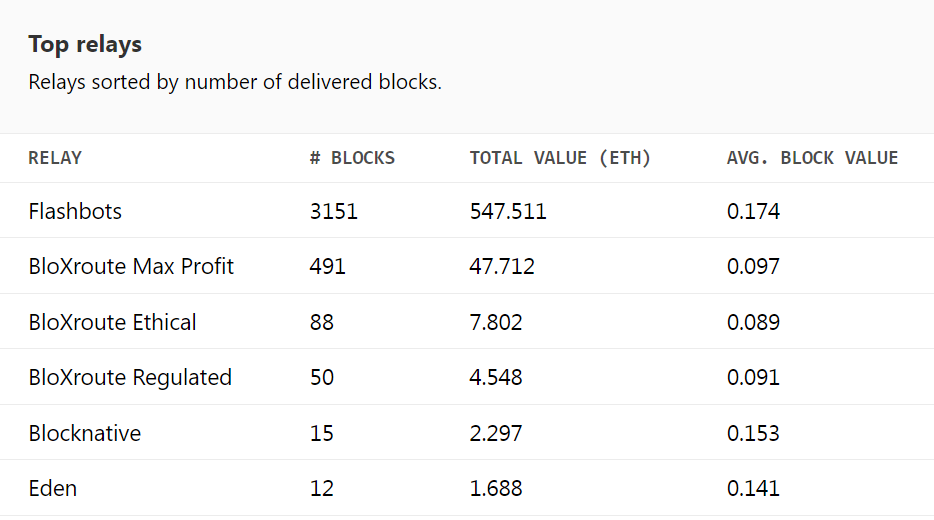
Task: Select the 0.174 average block value
Action: tap(753, 211)
